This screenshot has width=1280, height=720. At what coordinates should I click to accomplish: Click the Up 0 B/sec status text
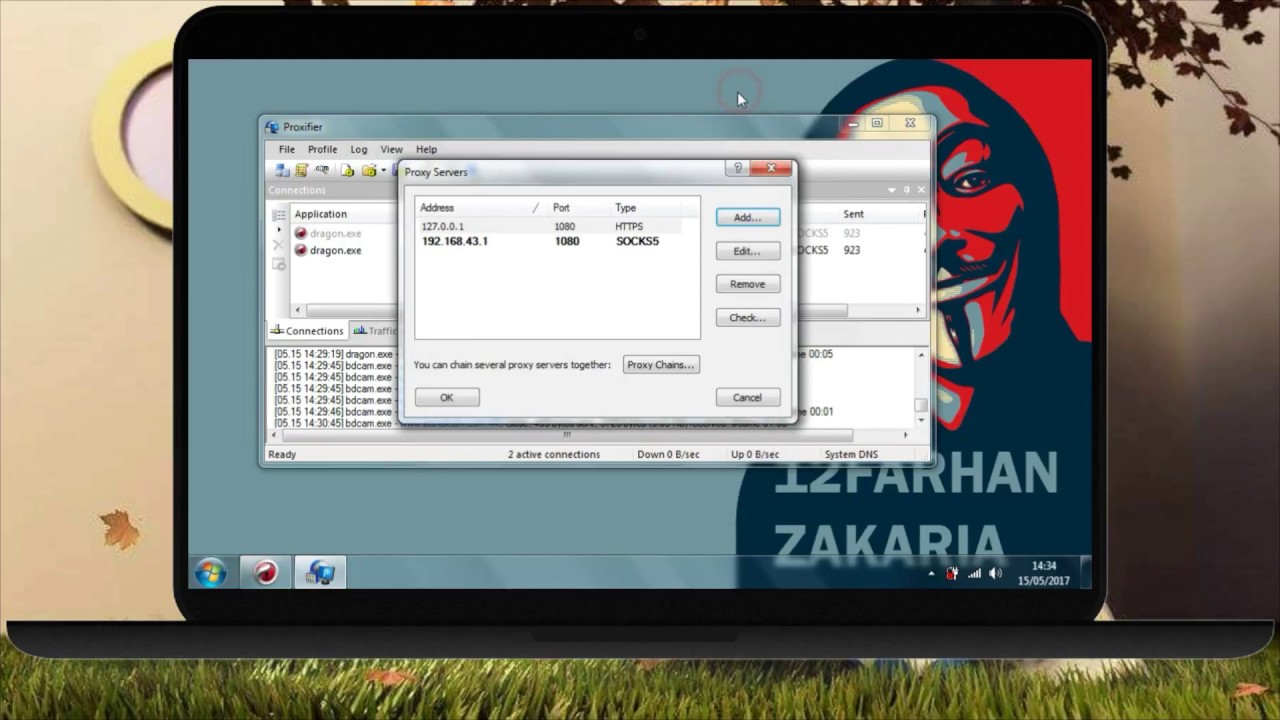pyautogui.click(x=755, y=454)
